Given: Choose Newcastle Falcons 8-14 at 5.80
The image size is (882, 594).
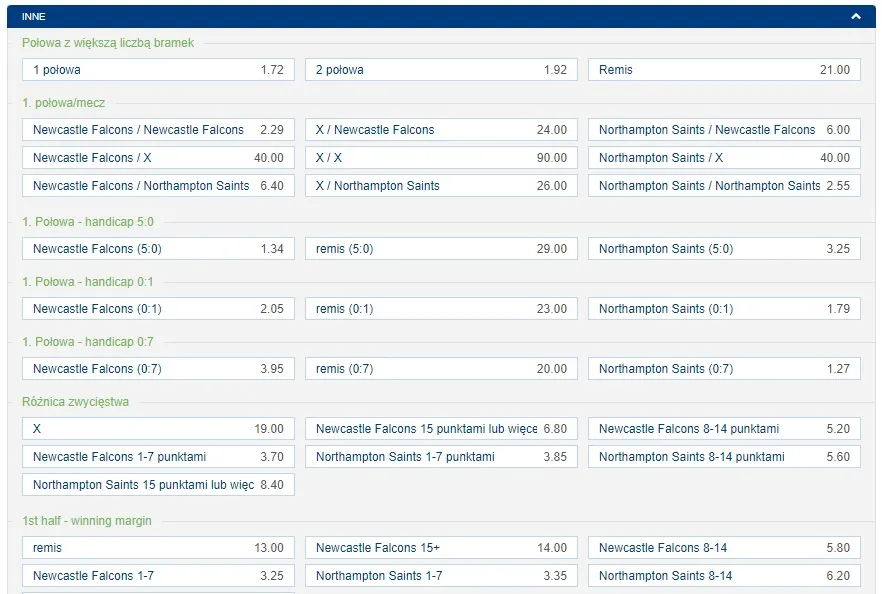Looking at the screenshot, I should tap(724, 548).
